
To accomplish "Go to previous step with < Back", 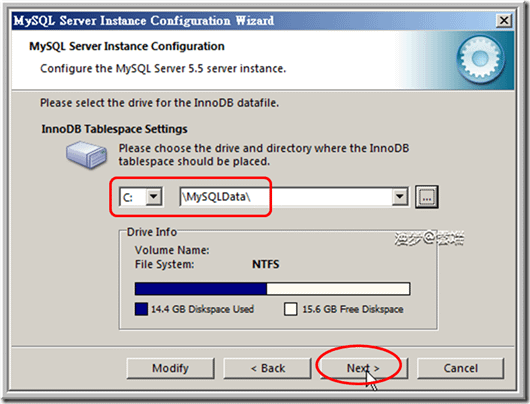I will tap(267, 368).
